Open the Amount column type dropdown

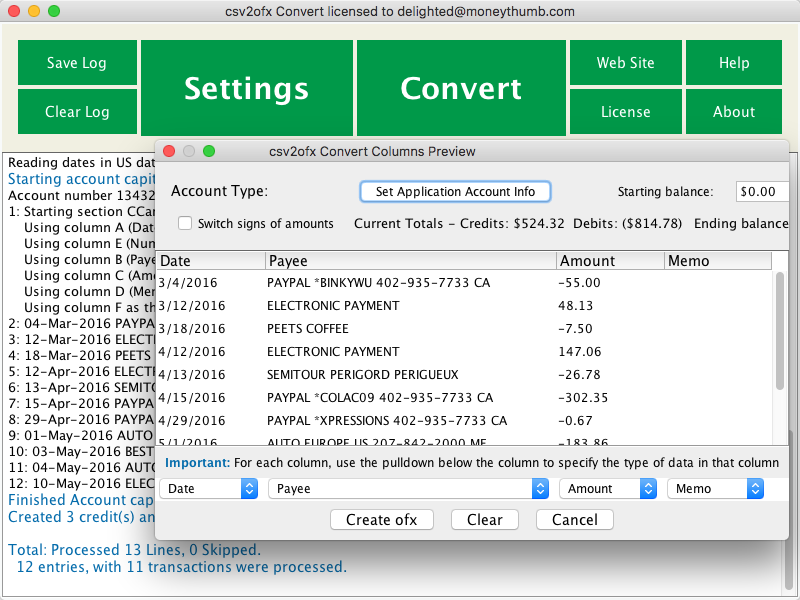click(608, 489)
